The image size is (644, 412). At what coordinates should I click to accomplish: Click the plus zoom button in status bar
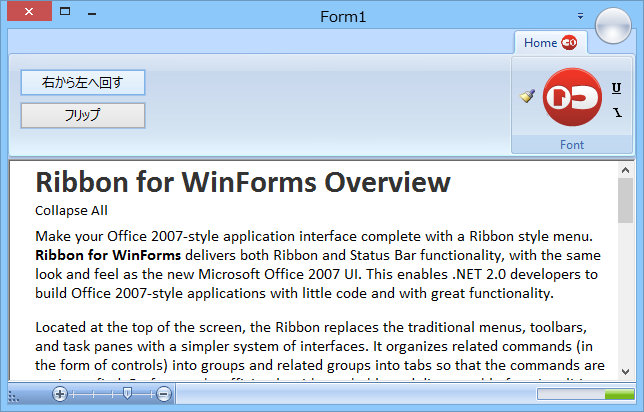(61, 394)
